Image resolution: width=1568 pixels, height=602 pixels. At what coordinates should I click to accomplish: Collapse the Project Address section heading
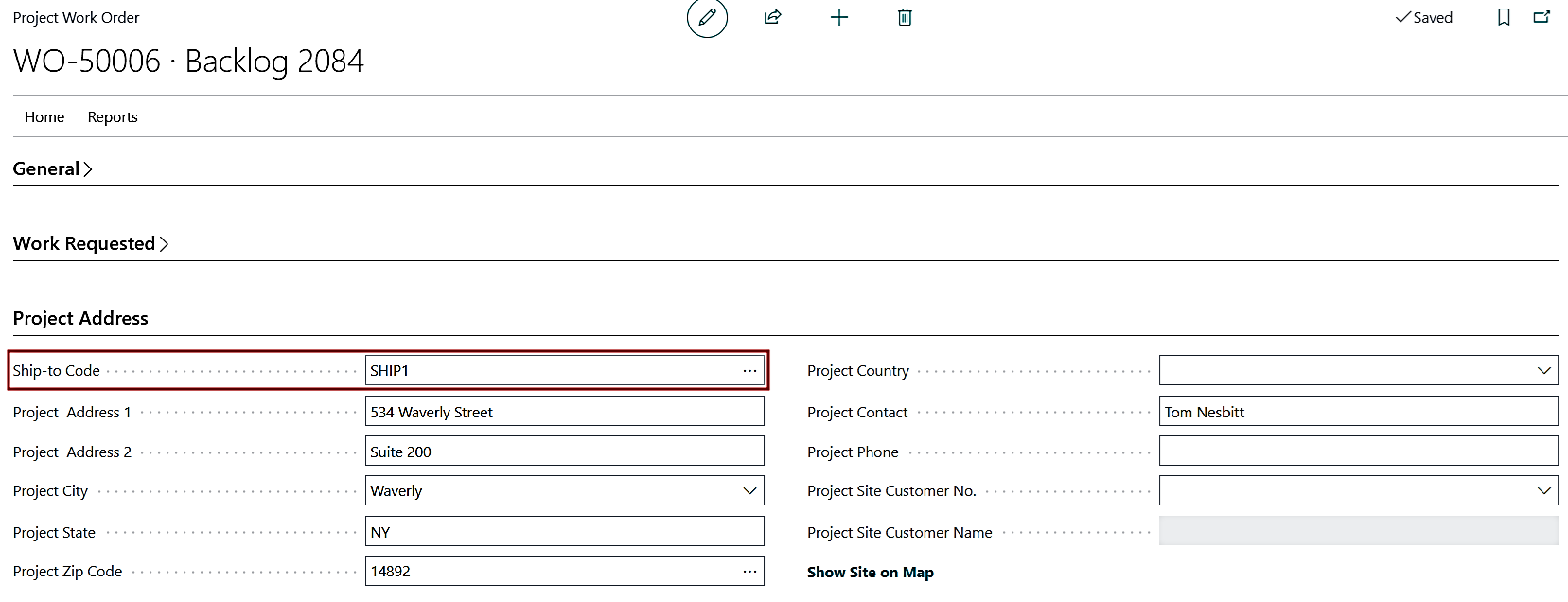(x=80, y=319)
